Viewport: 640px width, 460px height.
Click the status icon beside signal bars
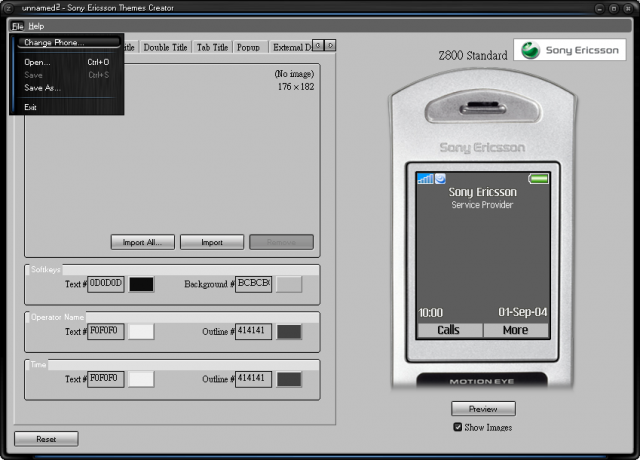click(x=440, y=178)
